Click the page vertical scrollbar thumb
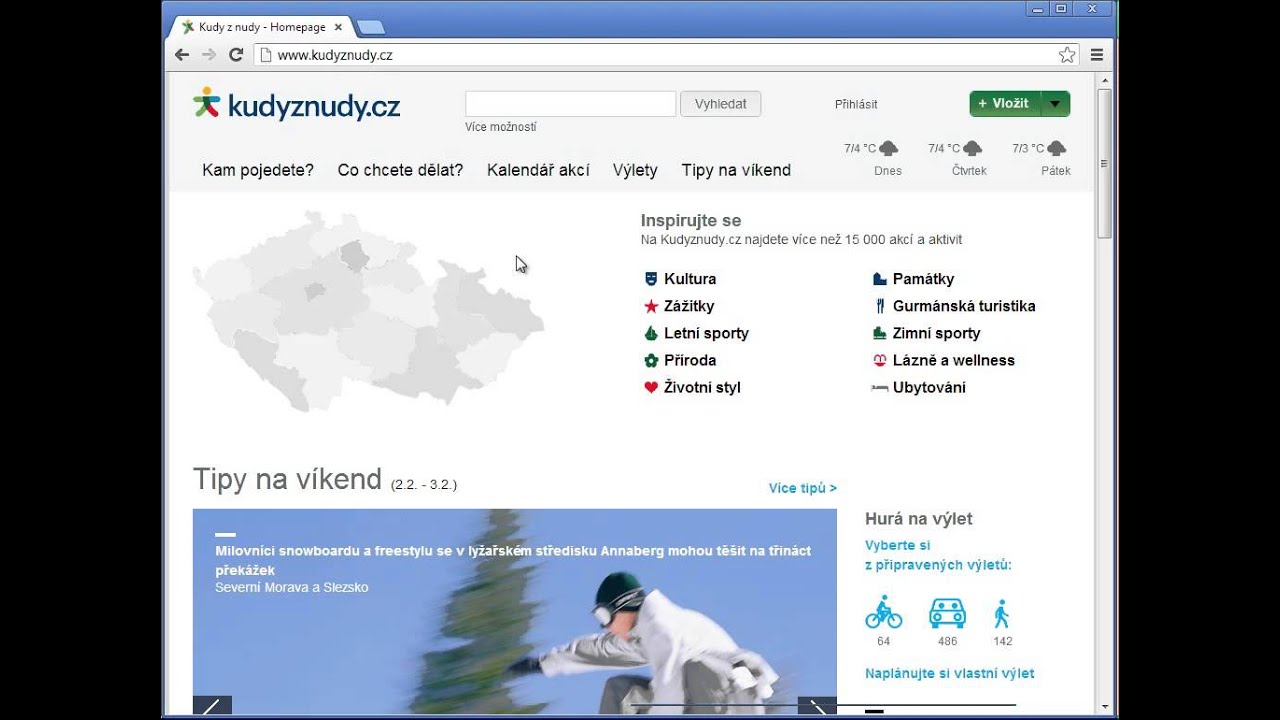Viewport: 1280px width, 720px height. (1104, 162)
